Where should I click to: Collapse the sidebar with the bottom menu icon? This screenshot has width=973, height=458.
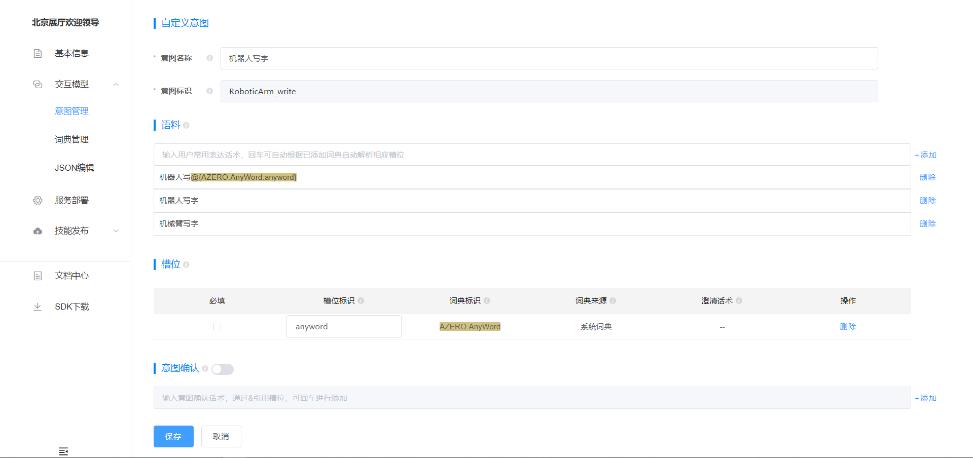tap(63, 451)
